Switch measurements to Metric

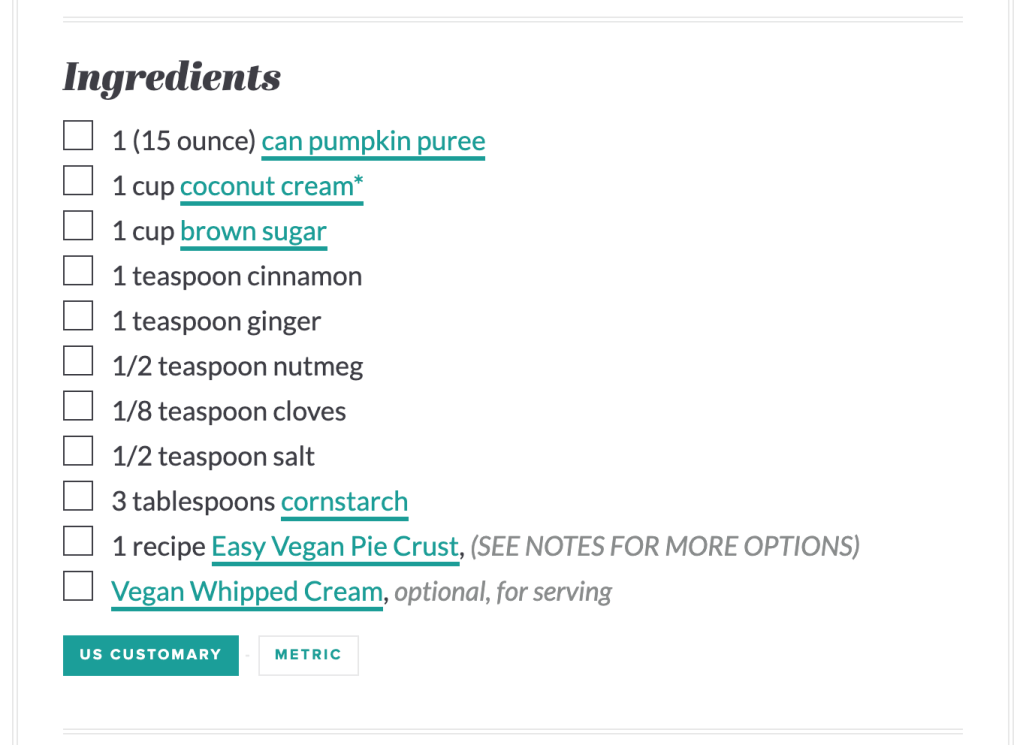coord(308,655)
